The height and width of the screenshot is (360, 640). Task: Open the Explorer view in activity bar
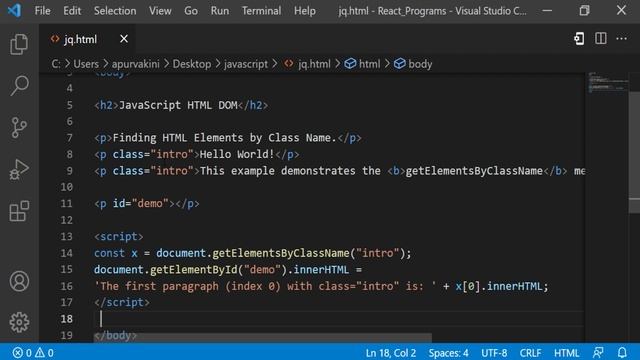19,44
